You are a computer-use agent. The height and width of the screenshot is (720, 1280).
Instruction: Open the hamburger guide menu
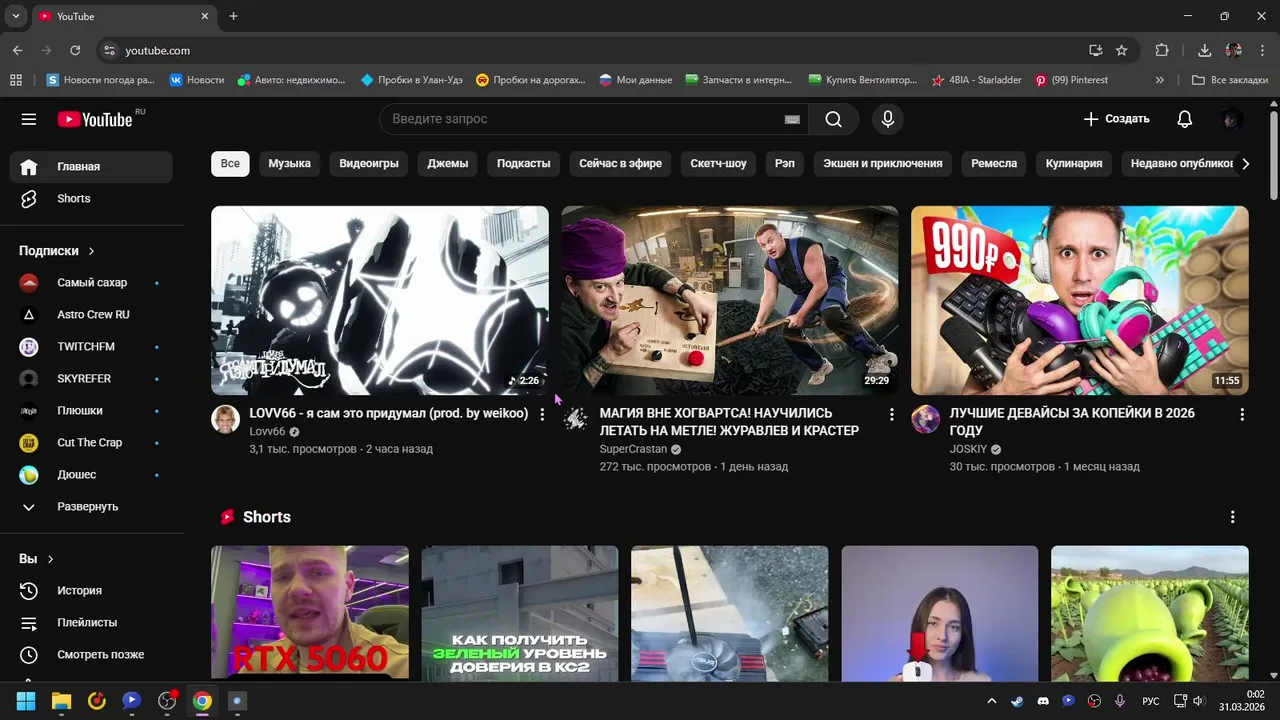29,119
